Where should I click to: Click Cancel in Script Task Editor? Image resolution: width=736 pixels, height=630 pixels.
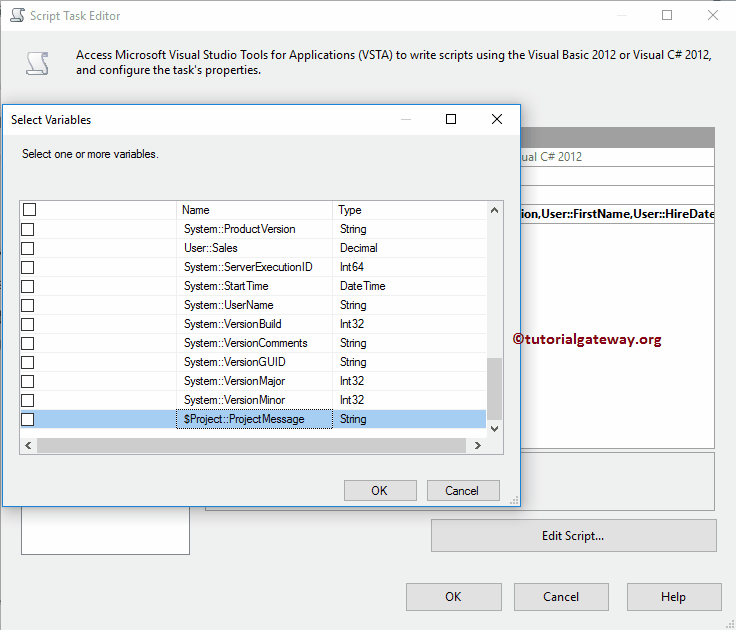point(561,597)
